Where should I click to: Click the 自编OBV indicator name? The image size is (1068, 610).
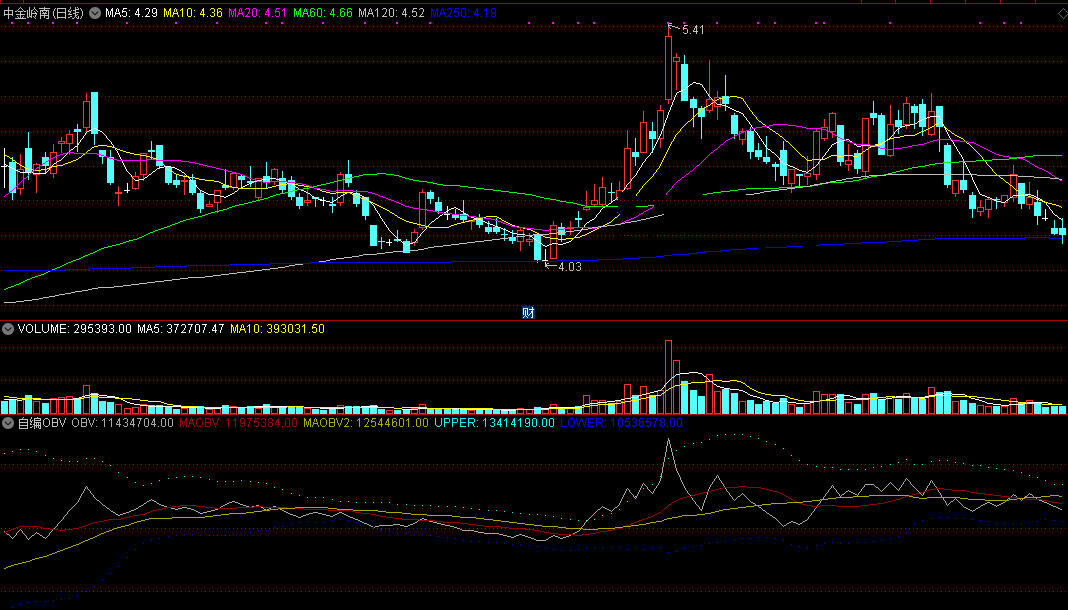[x=42, y=423]
